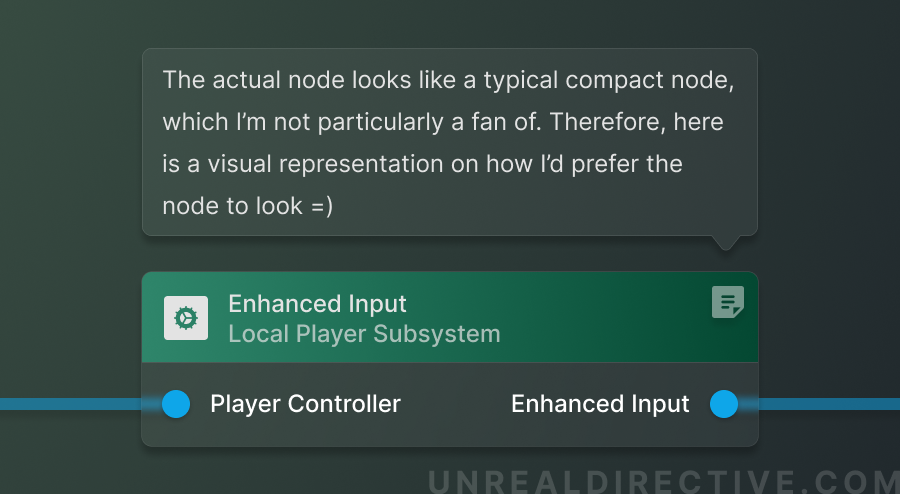Toggle the comment note icon on the node
The height and width of the screenshot is (494, 900).
tap(727, 302)
